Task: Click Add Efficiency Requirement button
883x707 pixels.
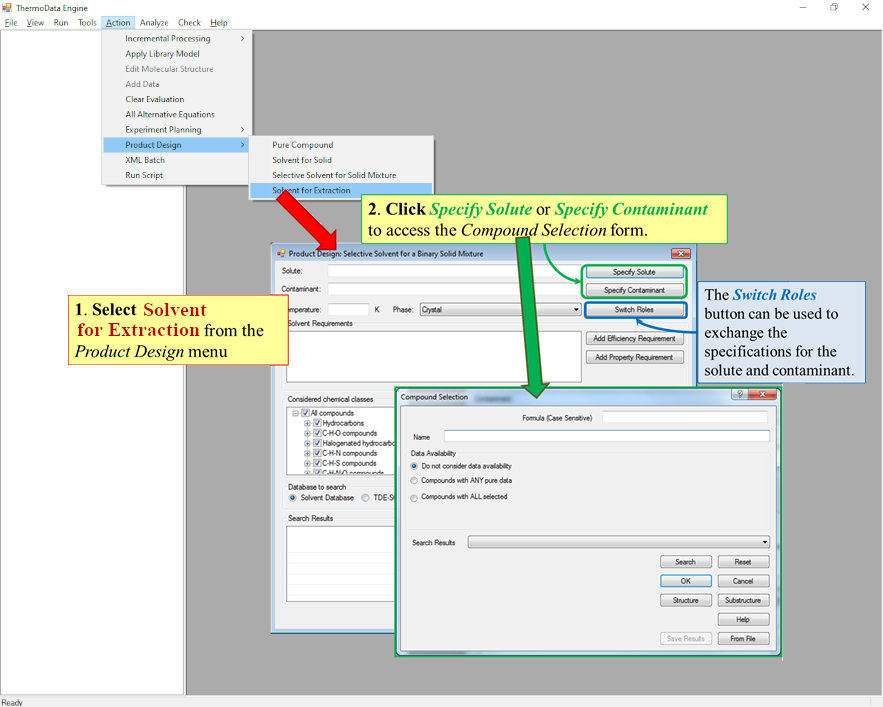Action: [634, 339]
